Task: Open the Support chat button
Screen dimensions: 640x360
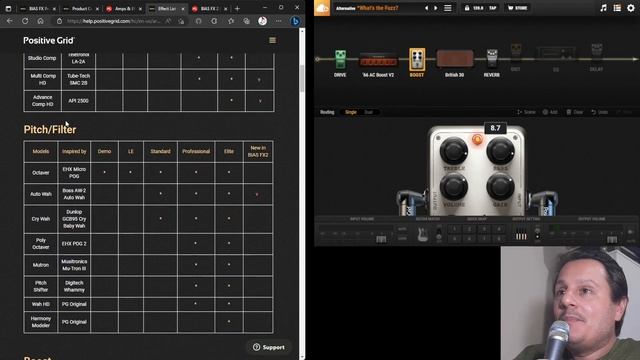Action: 269,347
